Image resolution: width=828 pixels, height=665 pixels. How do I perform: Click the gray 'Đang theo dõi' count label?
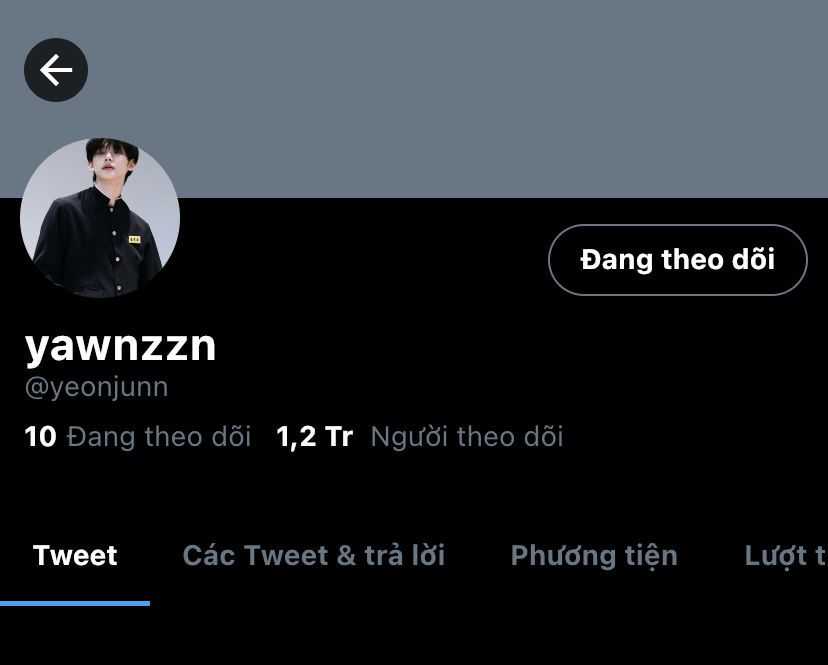(158, 437)
